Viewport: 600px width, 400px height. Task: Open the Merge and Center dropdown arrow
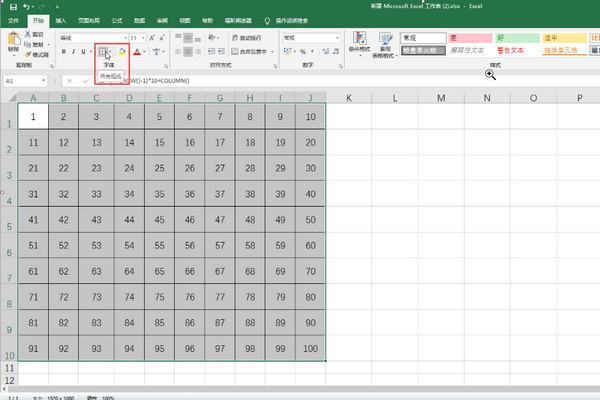coord(272,51)
